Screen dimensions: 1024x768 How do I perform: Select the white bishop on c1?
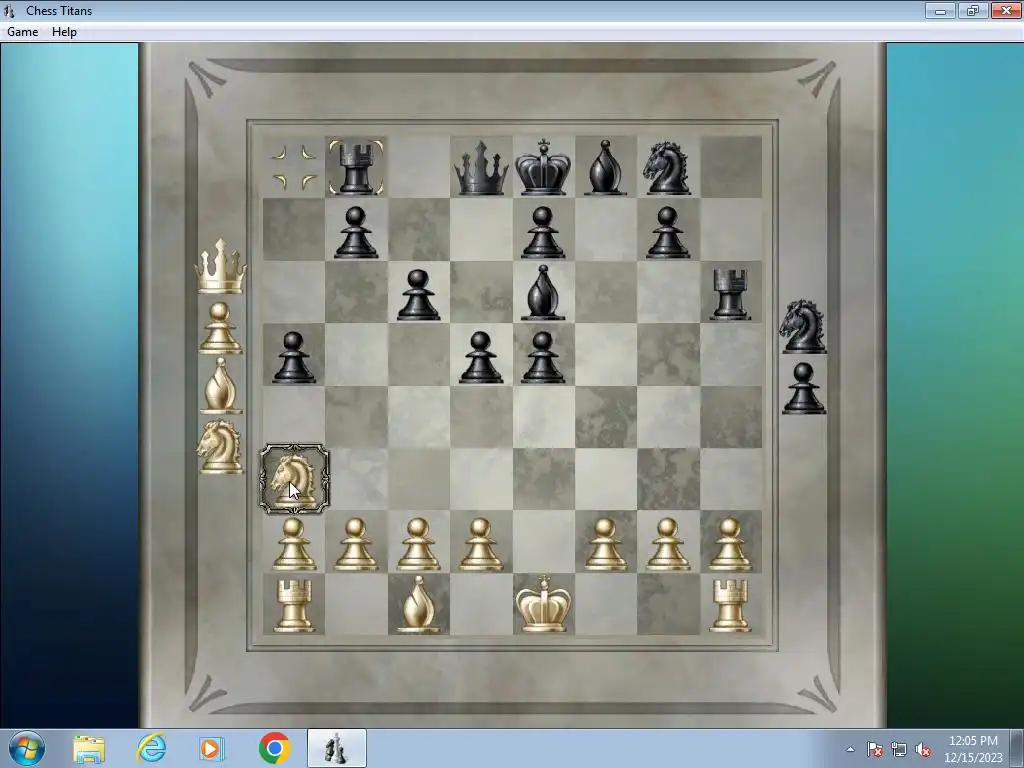(x=418, y=605)
